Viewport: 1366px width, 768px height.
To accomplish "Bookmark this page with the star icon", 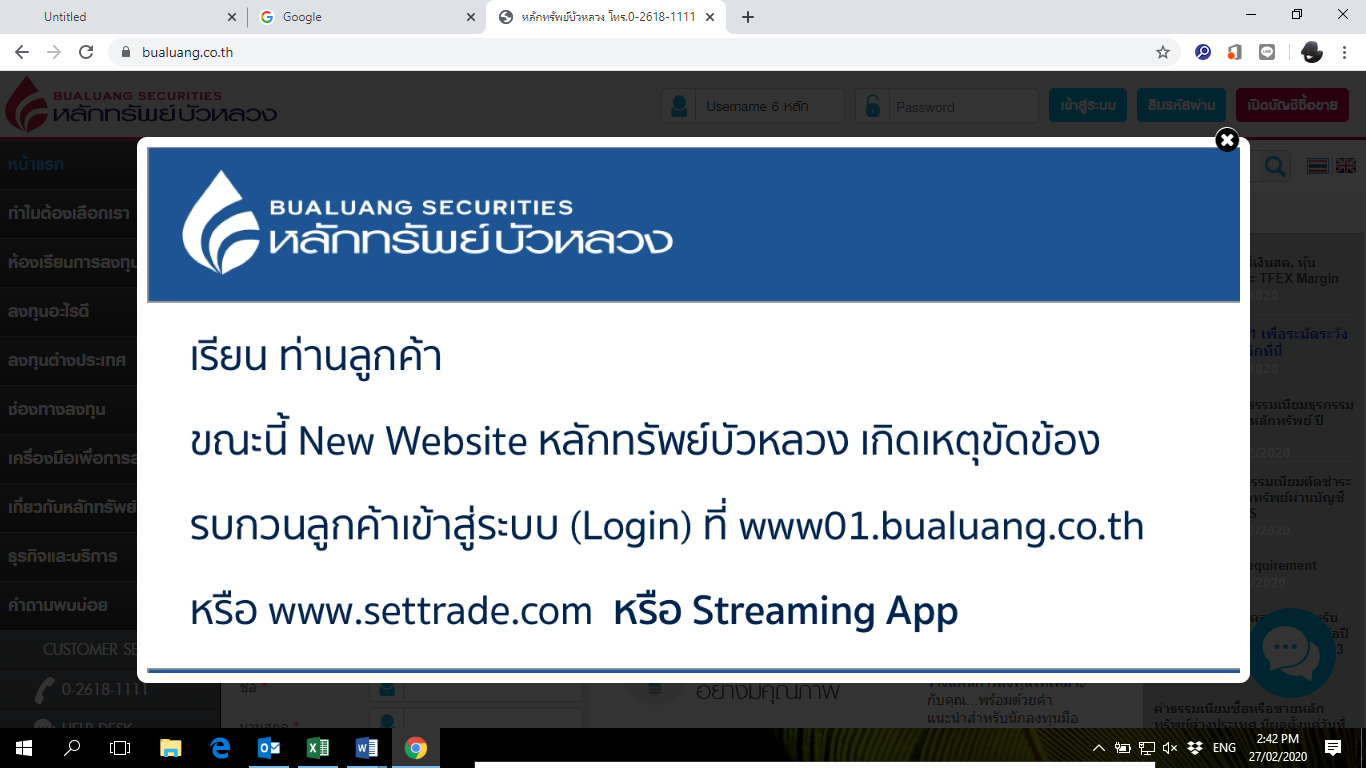I will point(1163,52).
